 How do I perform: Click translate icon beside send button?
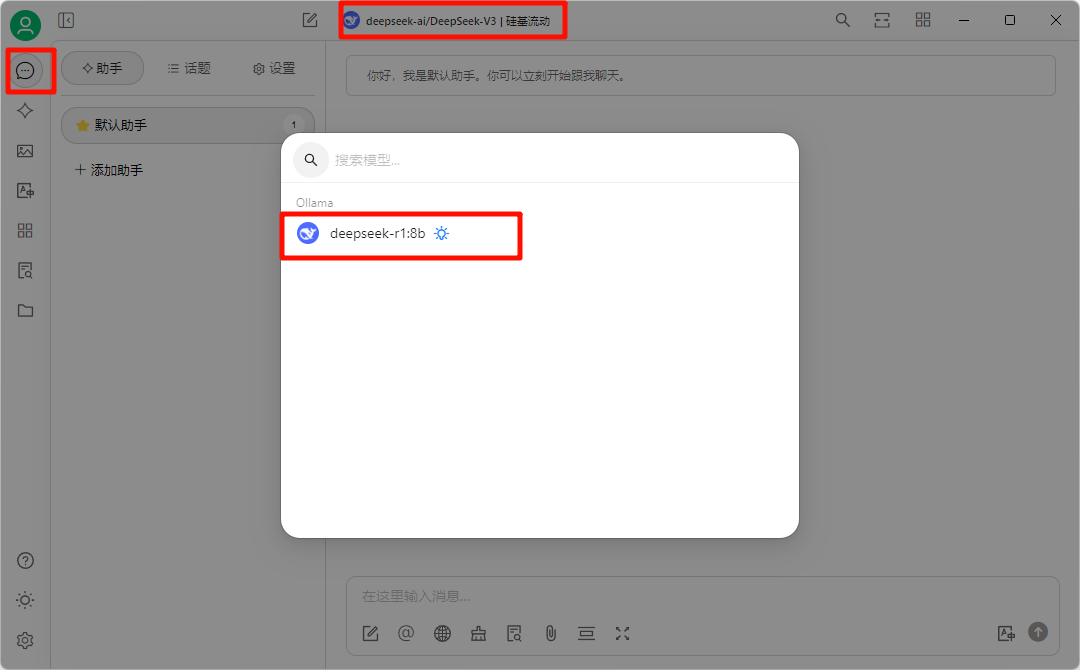tap(1006, 634)
